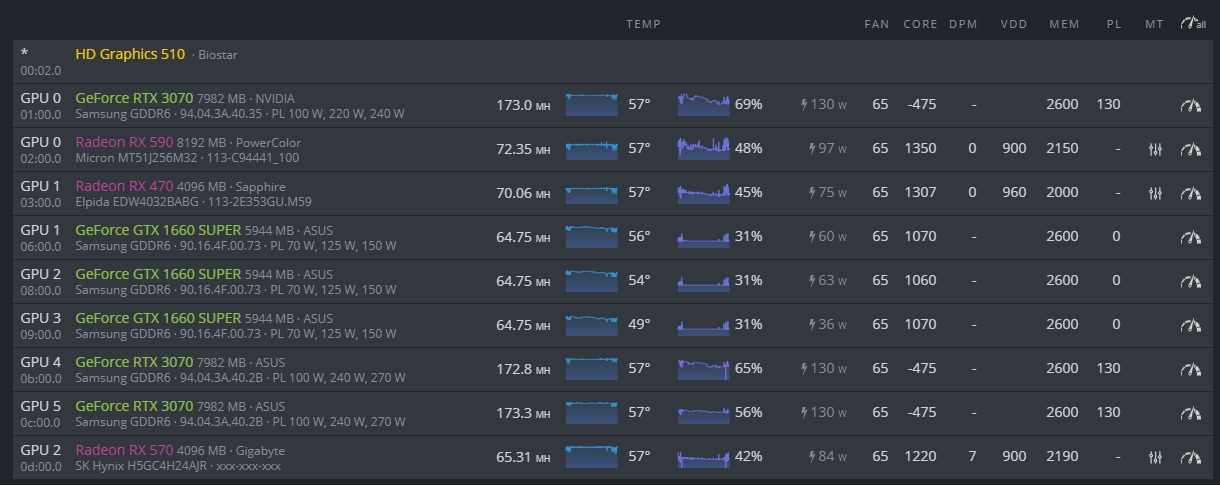
Task: Open tuning sliders icon for Radeon RX 590
Action: (1155, 149)
